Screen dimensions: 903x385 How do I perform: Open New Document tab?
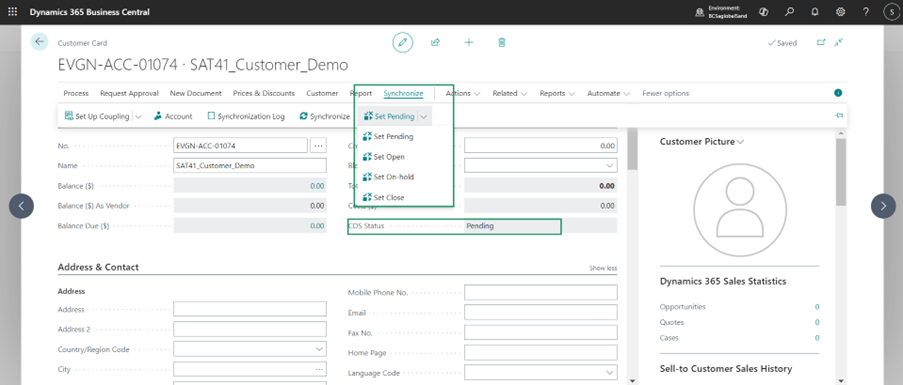[x=196, y=93]
